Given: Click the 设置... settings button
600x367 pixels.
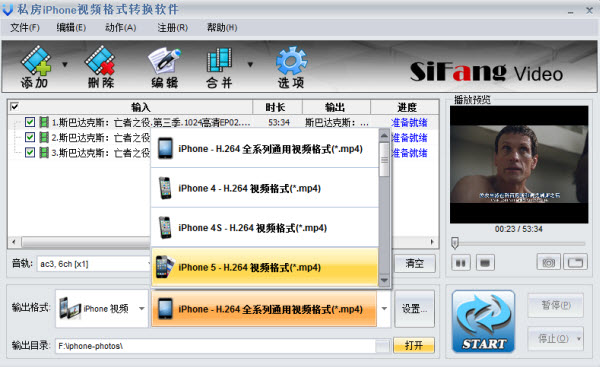Looking at the screenshot, I should [x=414, y=309].
